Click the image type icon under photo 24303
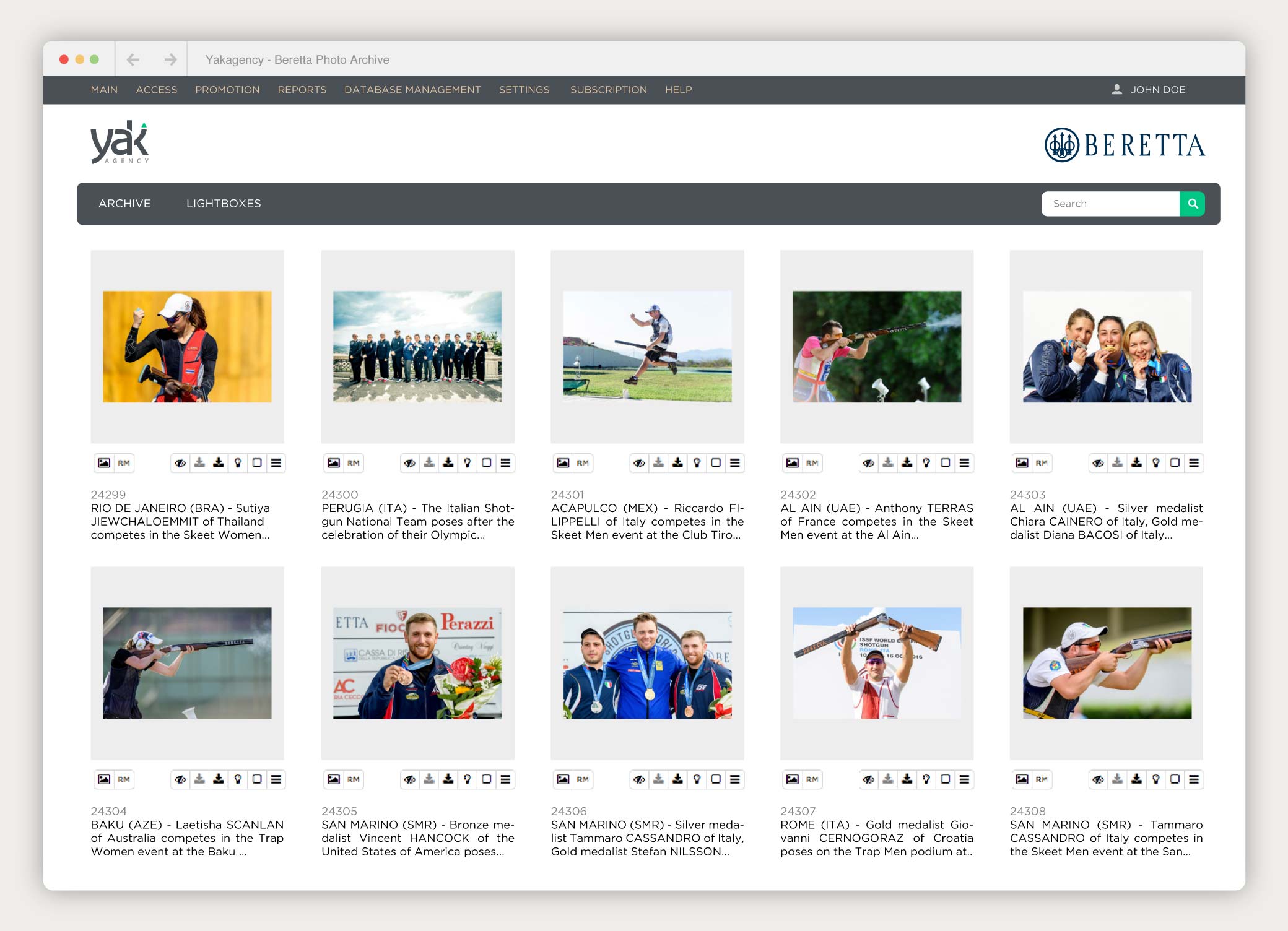Image resolution: width=1288 pixels, height=931 pixels. pos(1022,463)
